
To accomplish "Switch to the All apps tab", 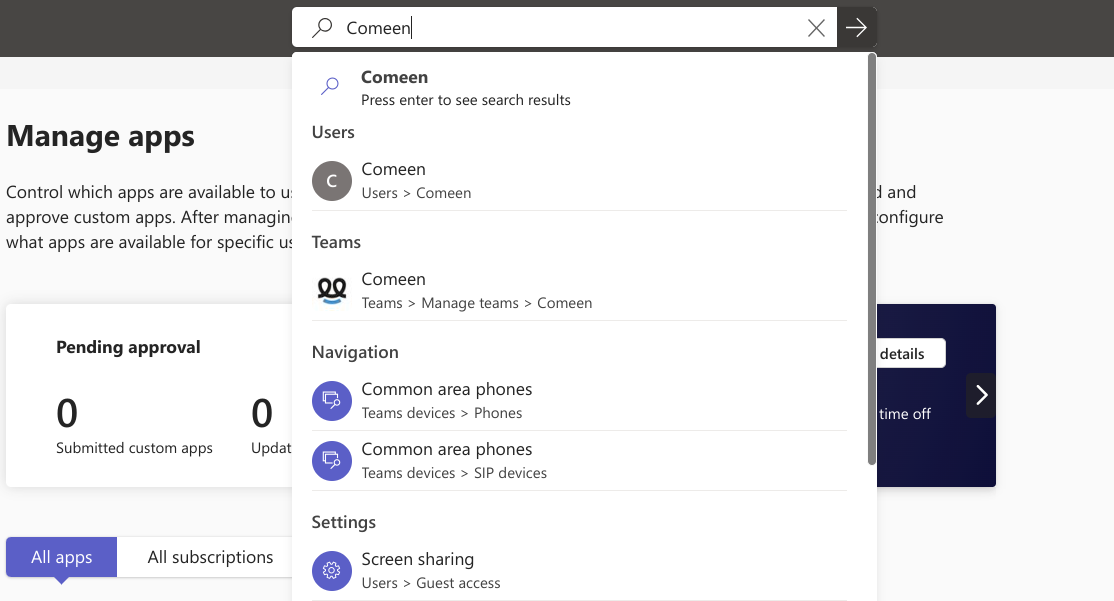I will tap(61, 557).
